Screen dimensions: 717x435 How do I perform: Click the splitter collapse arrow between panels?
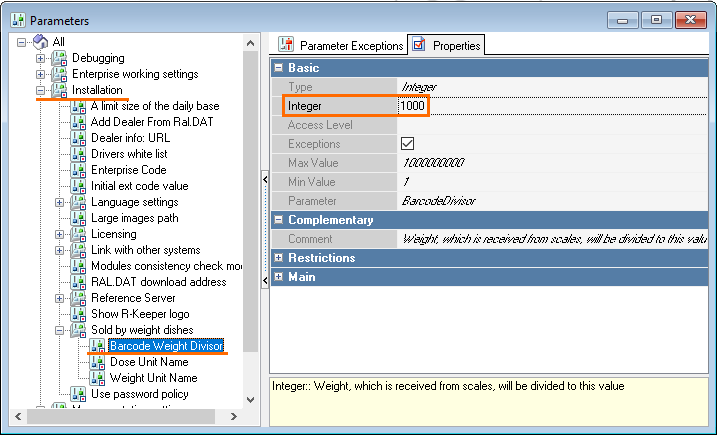(265, 178)
